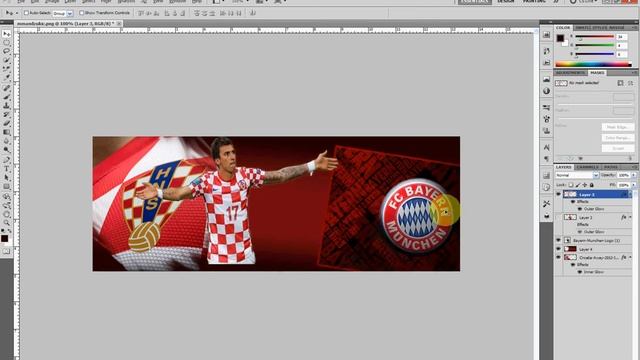The image size is (640, 360).
Task: Hide the Croatia Away layer
Action: click(558, 257)
